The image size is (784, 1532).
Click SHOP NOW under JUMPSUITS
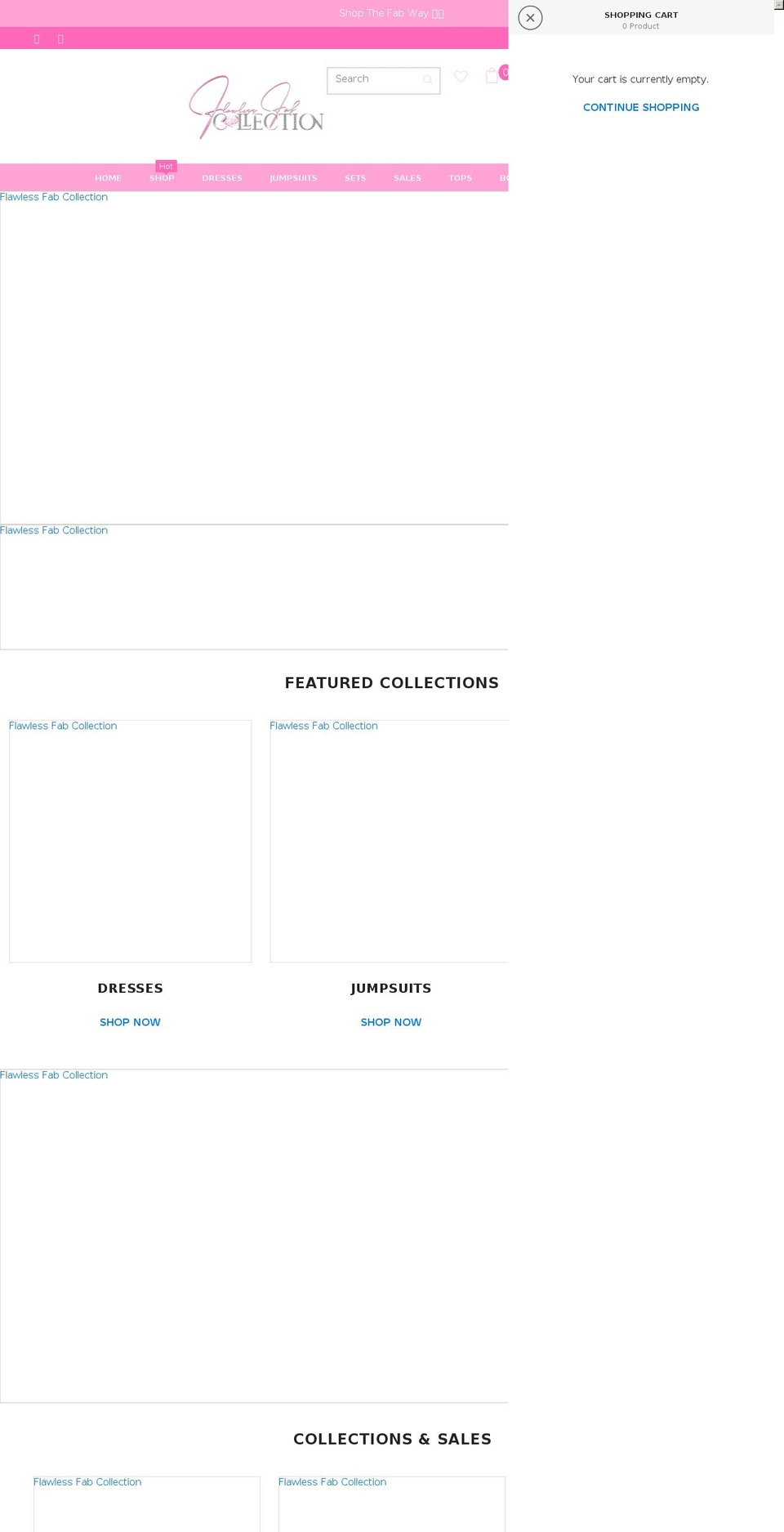pos(391,1022)
